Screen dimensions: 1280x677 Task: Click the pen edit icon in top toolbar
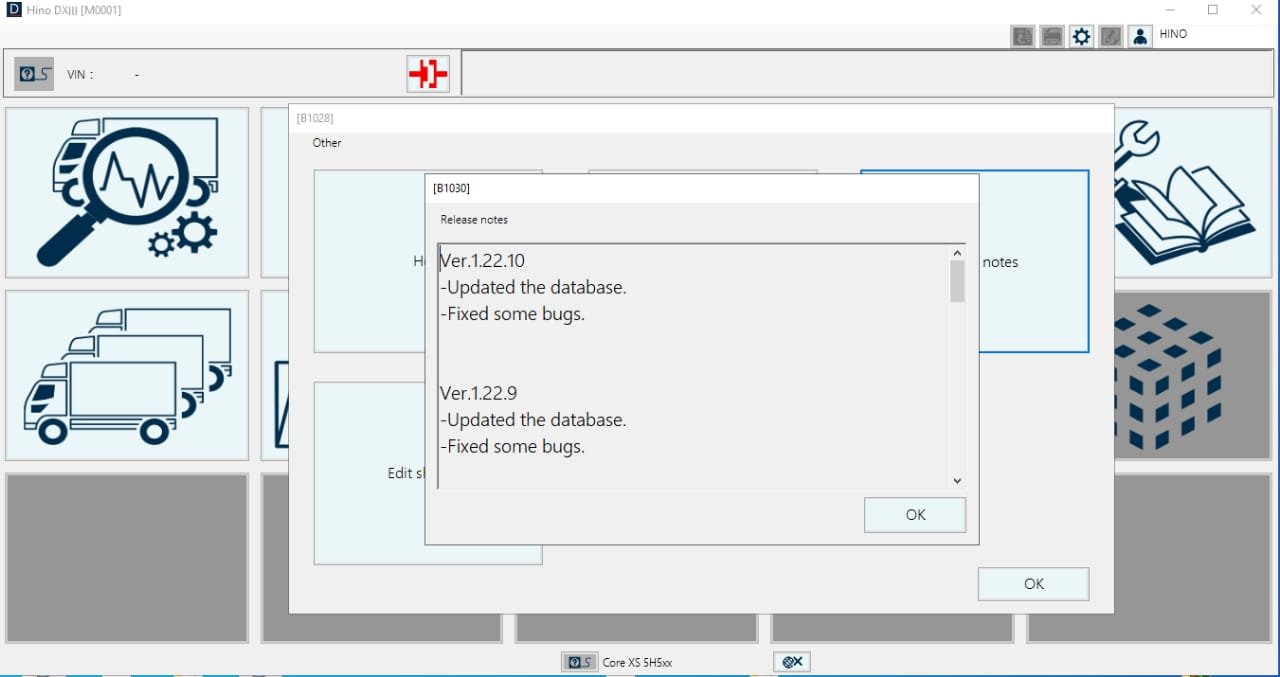pos(1110,35)
